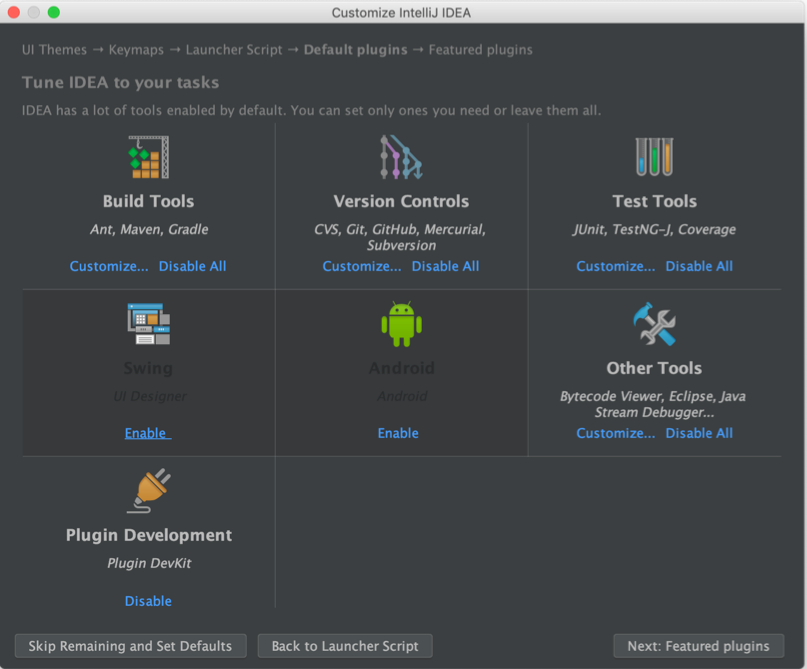This screenshot has width=807, height=669.
Task: Go back to Launcher Script step
Action: (345, 646)
